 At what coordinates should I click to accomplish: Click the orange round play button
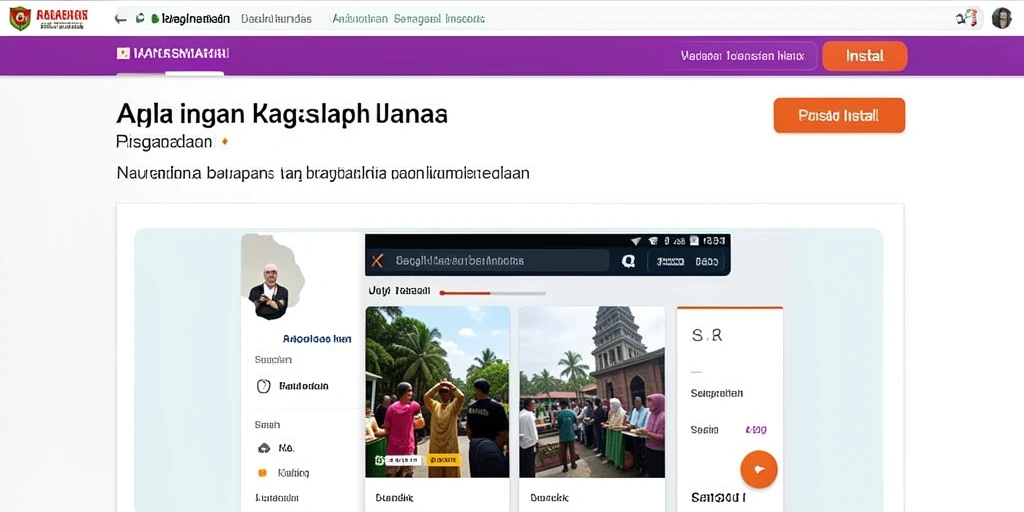click(x=759, y=469)
